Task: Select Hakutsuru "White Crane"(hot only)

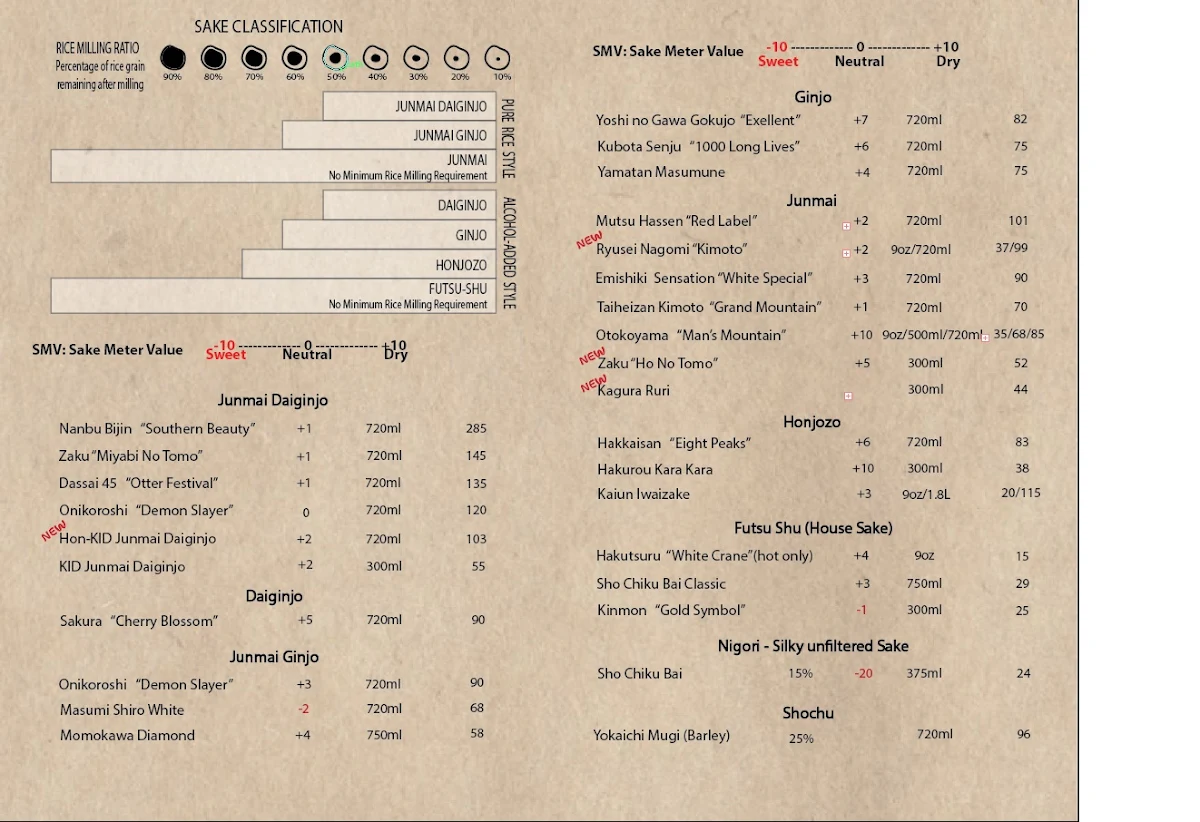Action: (x=705, y=556)
